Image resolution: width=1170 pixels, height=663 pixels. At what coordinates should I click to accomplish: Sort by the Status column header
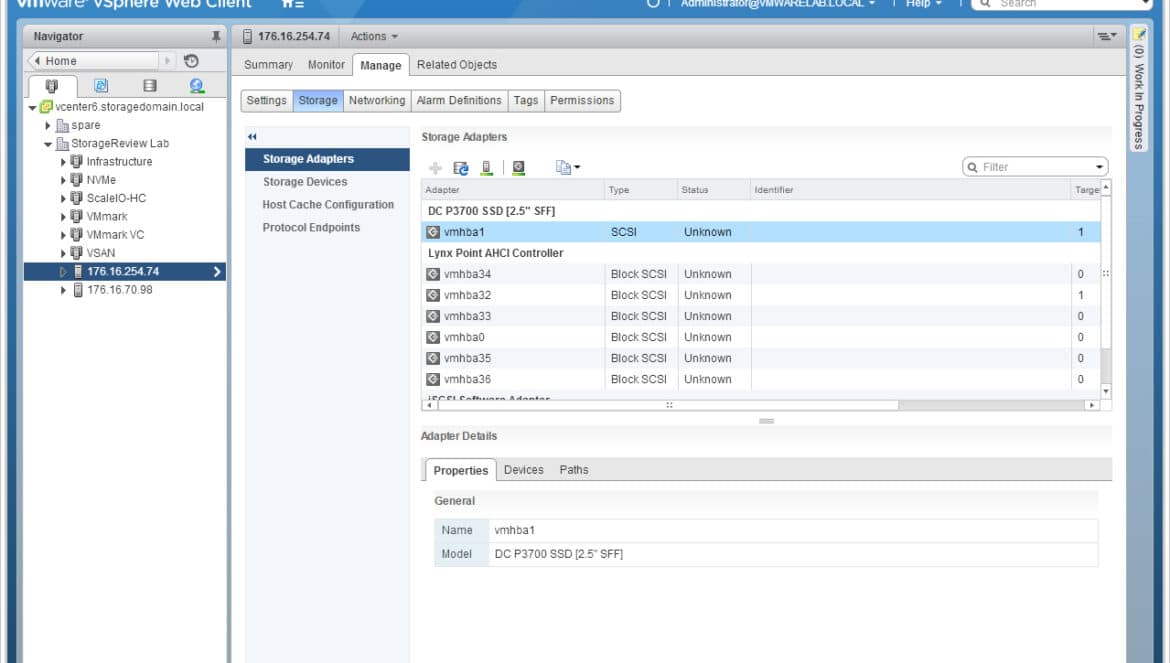[x=713, y=190]
